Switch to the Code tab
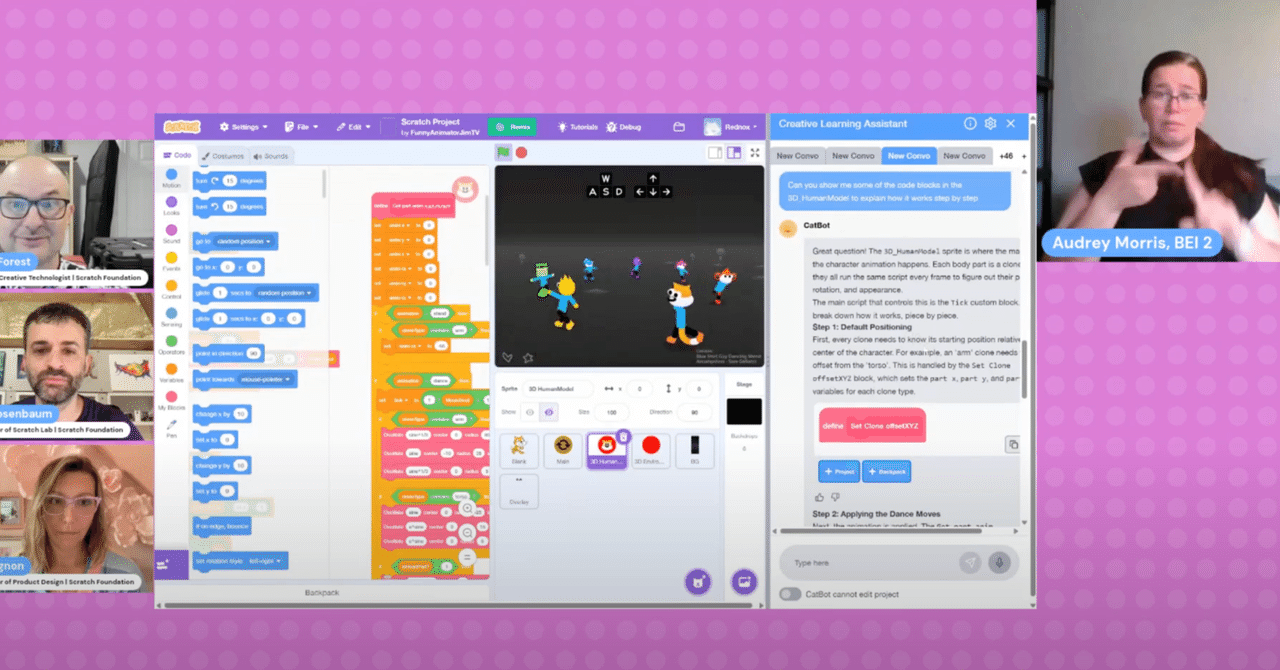 (x=177, y=155)
